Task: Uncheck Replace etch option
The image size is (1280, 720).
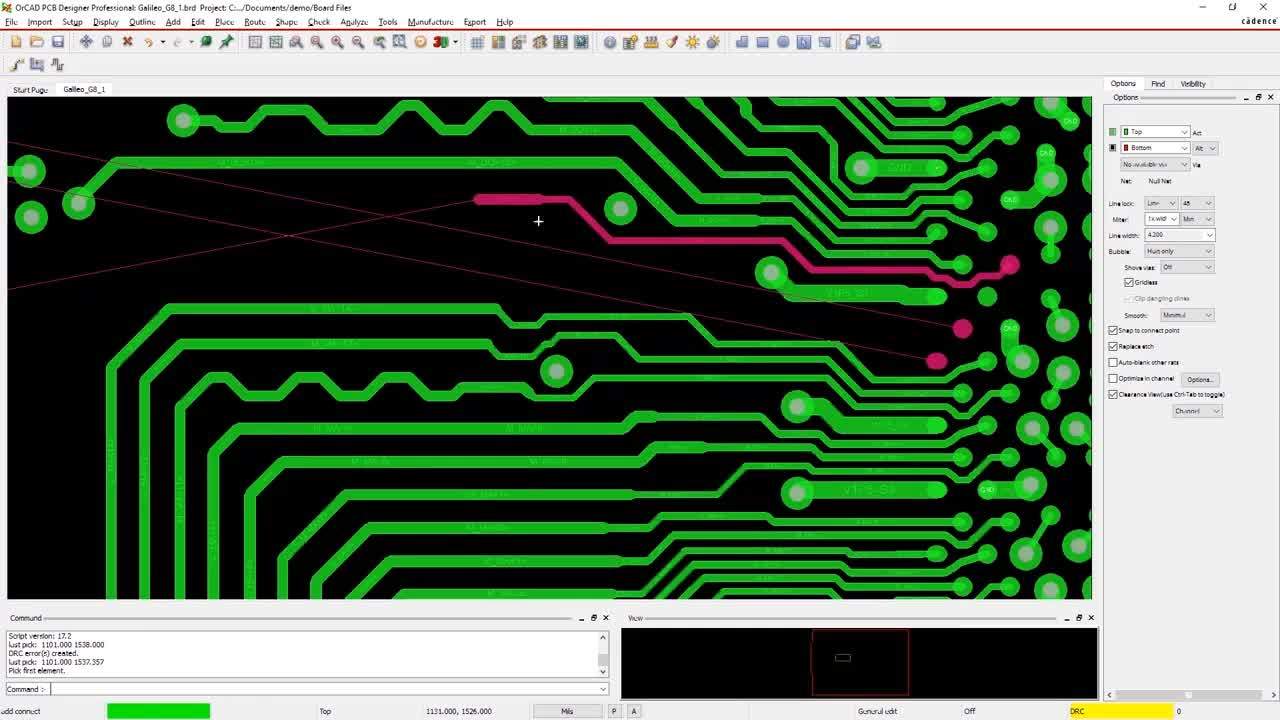Action: click(1113, 346)
